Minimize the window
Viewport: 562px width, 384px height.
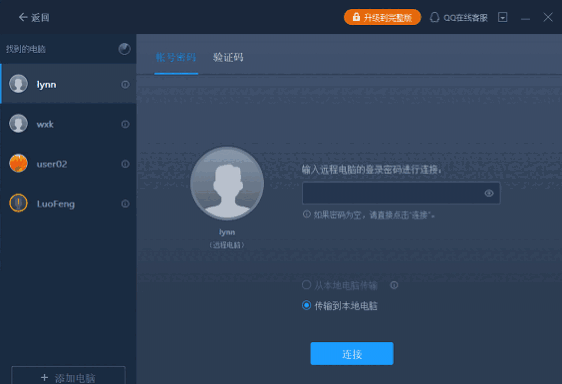point(525,18)
